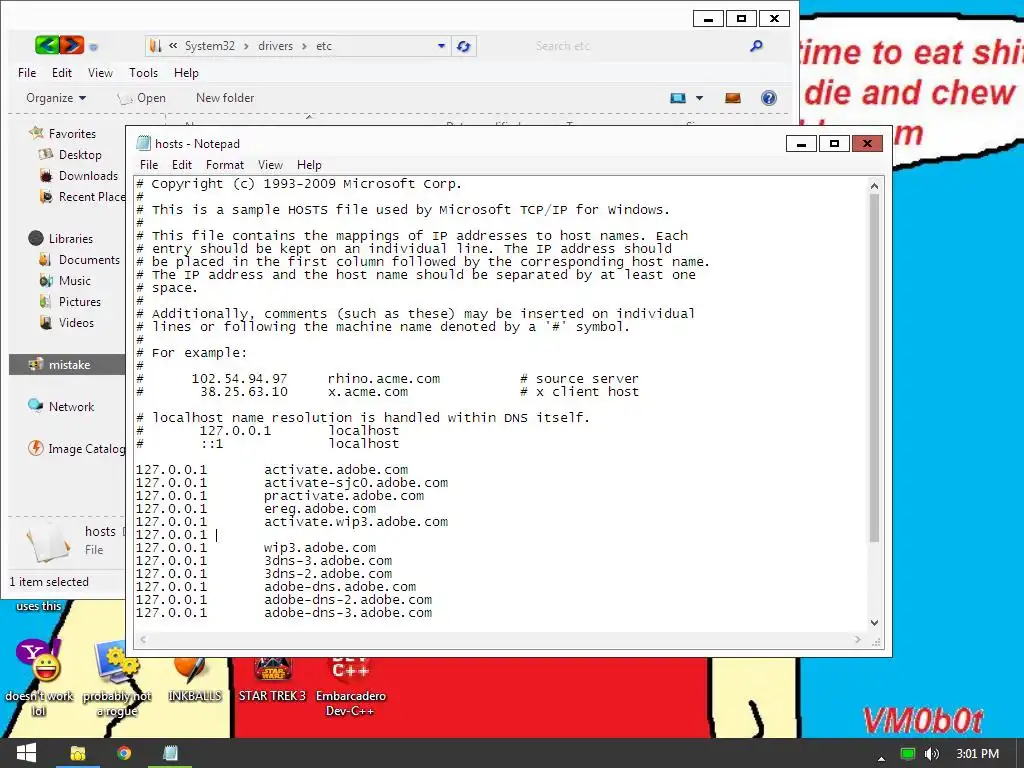Click the volume speaker tray icon
Viewport: 1024px width, 768px height.
pos(932,754)
